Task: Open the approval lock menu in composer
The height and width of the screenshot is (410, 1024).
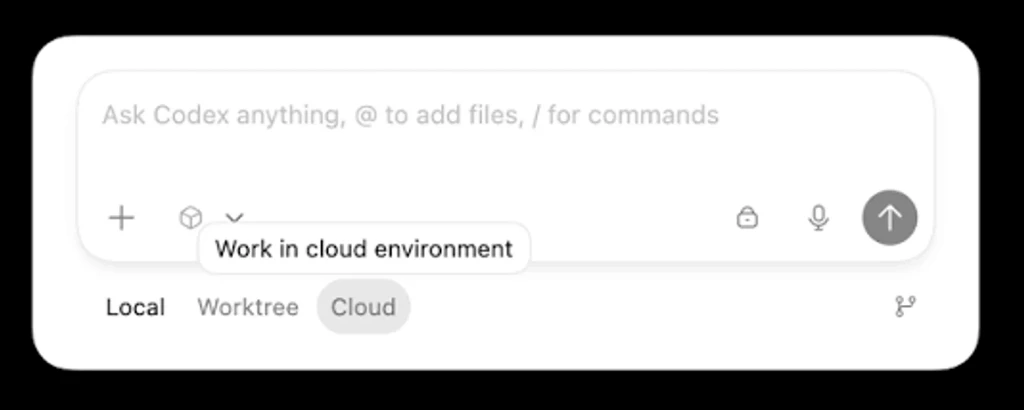Action: [747, 217]
